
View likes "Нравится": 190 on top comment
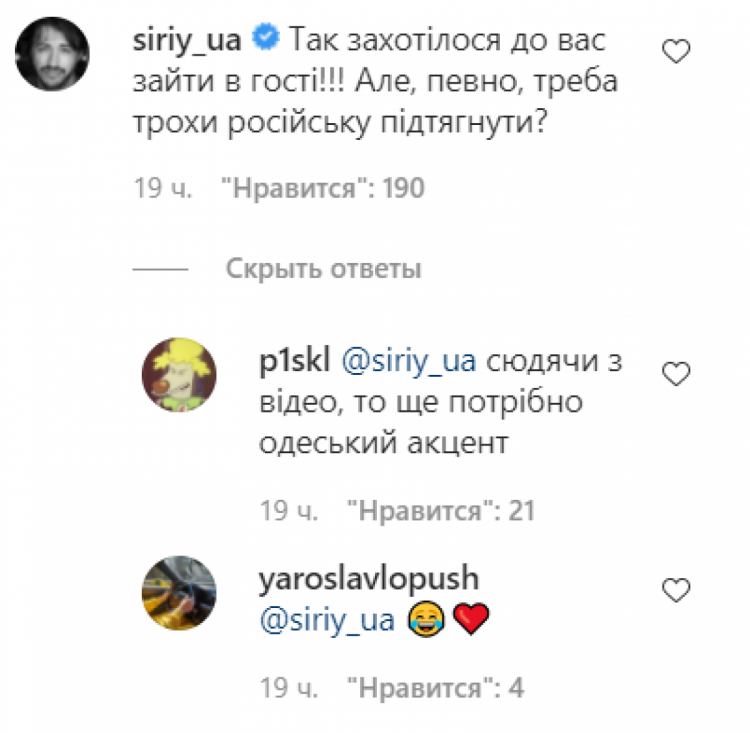322,188
